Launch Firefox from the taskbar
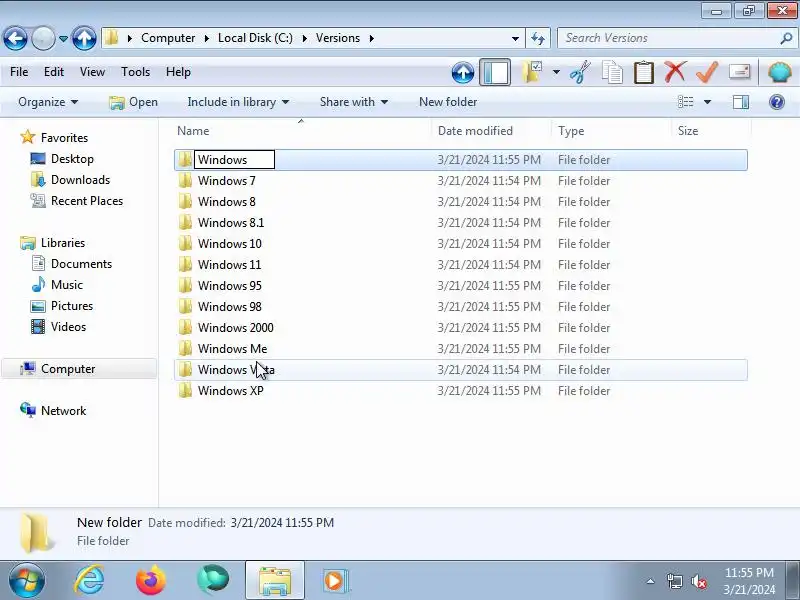800x600 pixels. (x=151, y=581)
